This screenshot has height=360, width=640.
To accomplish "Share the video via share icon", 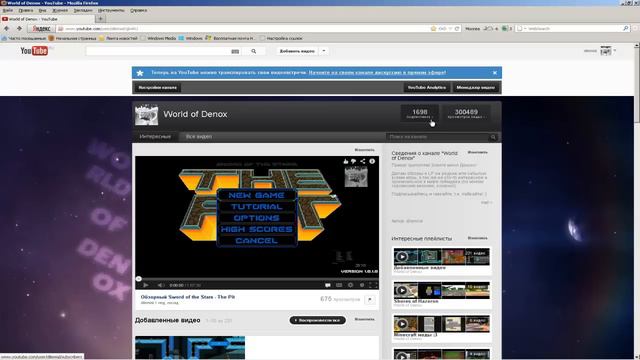I will click(x=362, y=161).
